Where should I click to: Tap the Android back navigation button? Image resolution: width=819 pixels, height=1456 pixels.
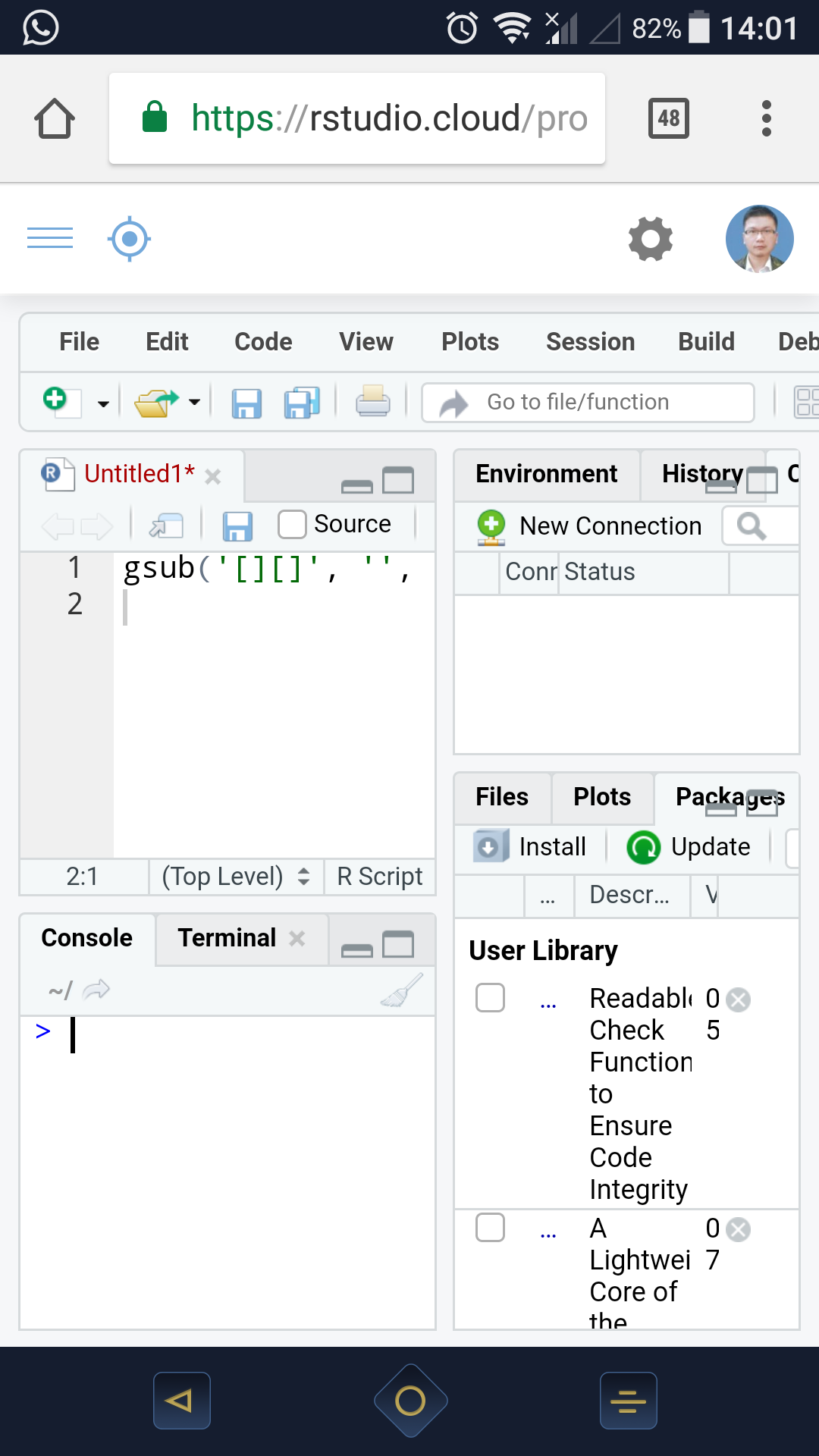click(181, 1401)
